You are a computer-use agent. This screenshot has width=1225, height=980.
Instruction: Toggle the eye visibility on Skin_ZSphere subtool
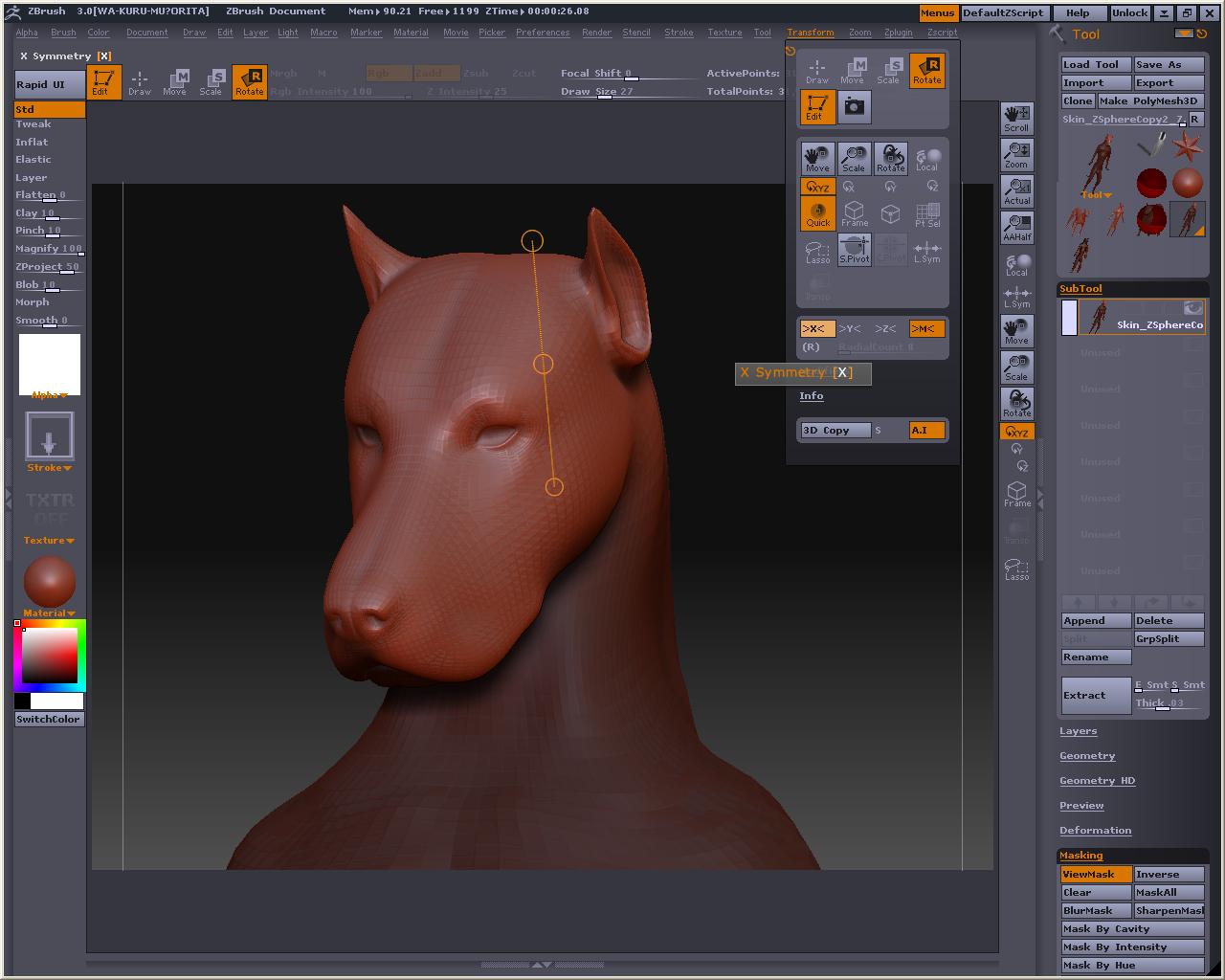click(x=1192, y=307)
